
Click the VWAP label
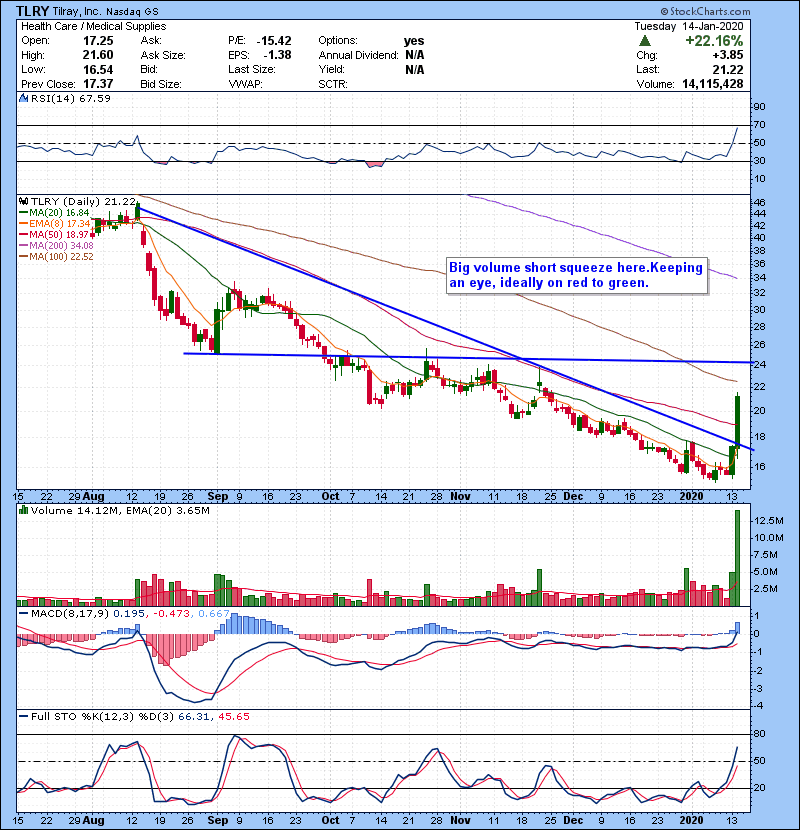(x=246, y=84)
